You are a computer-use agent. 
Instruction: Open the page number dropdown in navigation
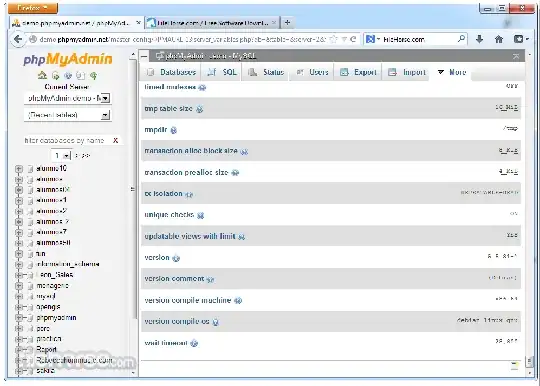[61, 156]
